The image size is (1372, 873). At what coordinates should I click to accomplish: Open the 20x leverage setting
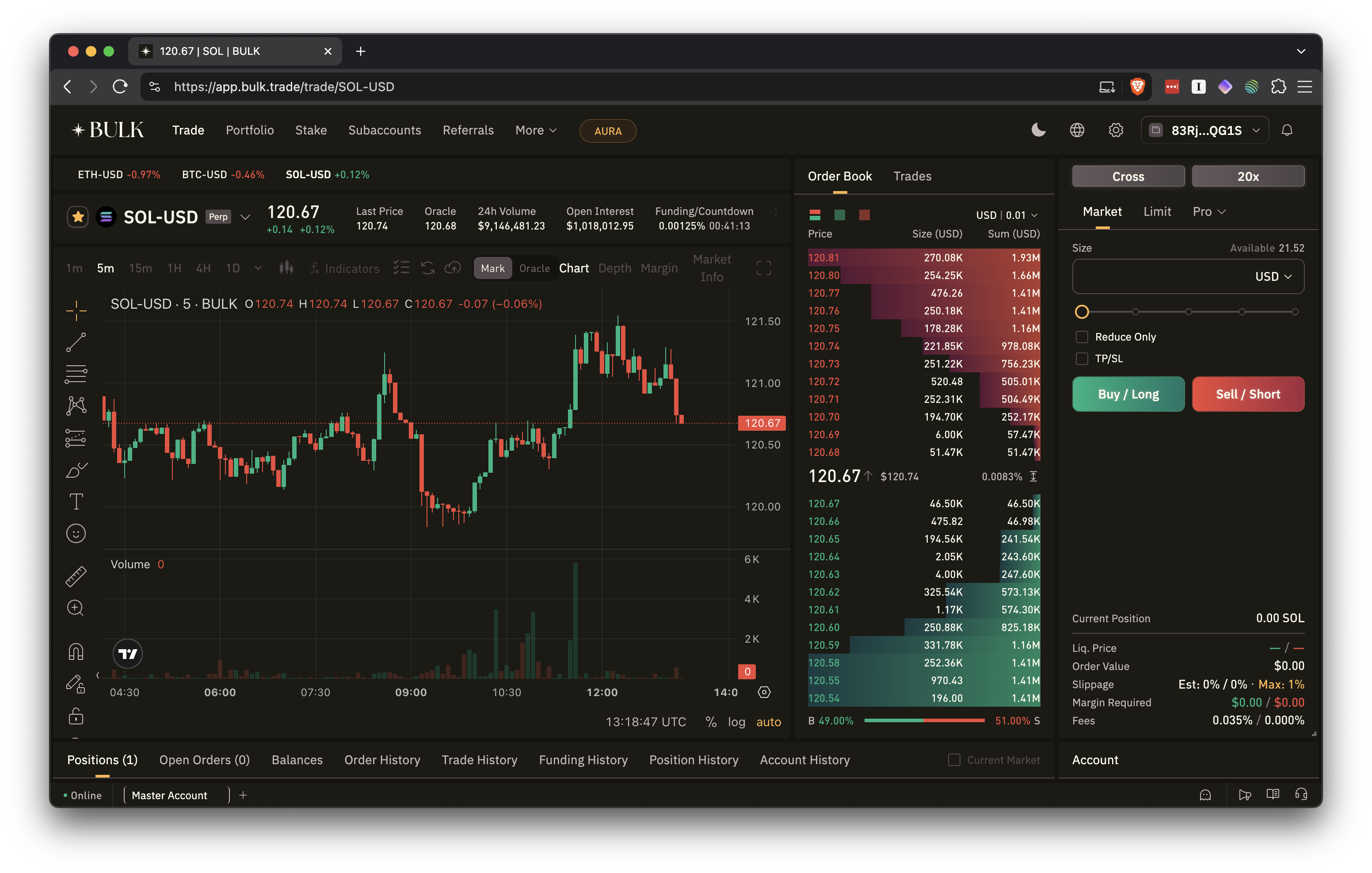(x=1247, y=176)
